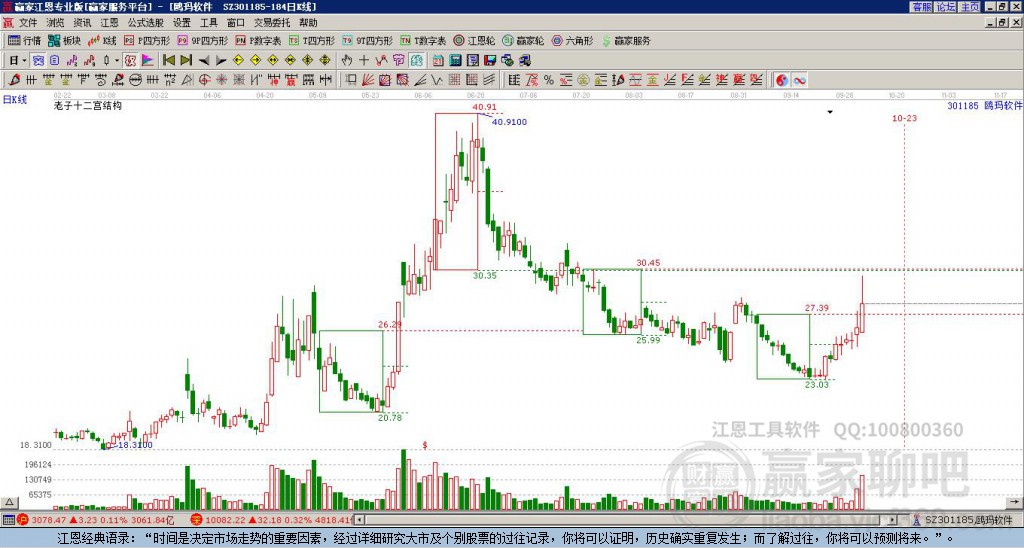The height and width of the screenshot is (548, 1024).
Task: Click the horizontal scrollbar left arrow
Action: click(359, 520)
